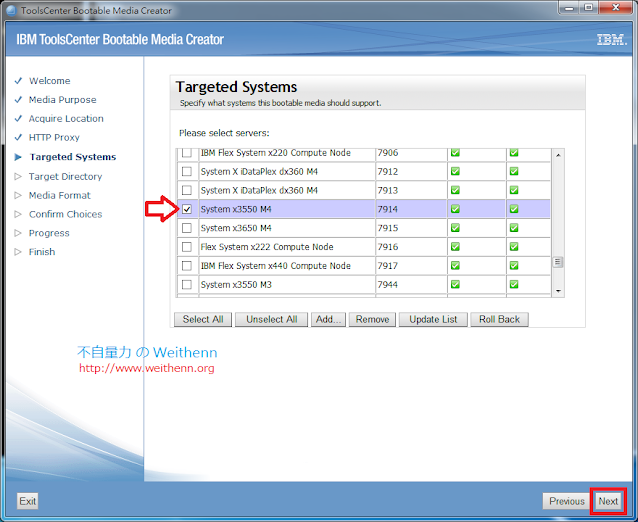The width and height of the screenshot is (638, 522).
Task: Click the first green check icon in row 7906
Action: point(455,153)
